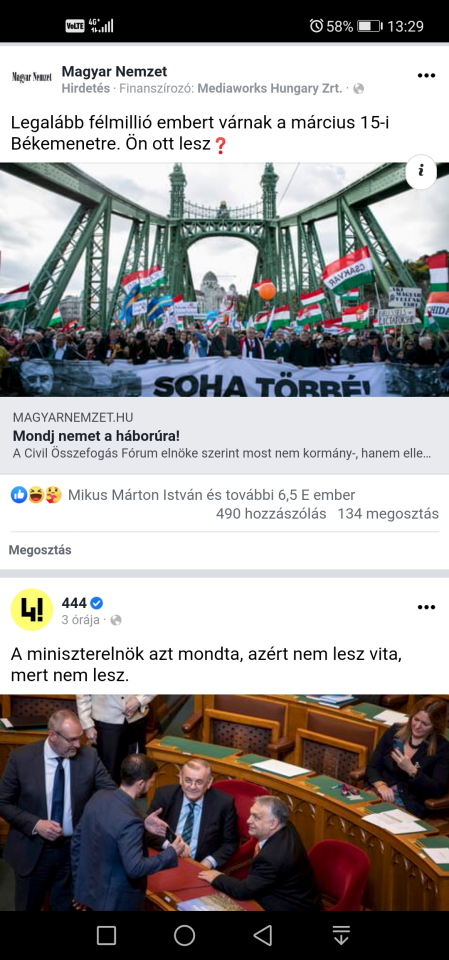Open the bridge demonstration photo
449x960 pixels.
coord(224,280)
